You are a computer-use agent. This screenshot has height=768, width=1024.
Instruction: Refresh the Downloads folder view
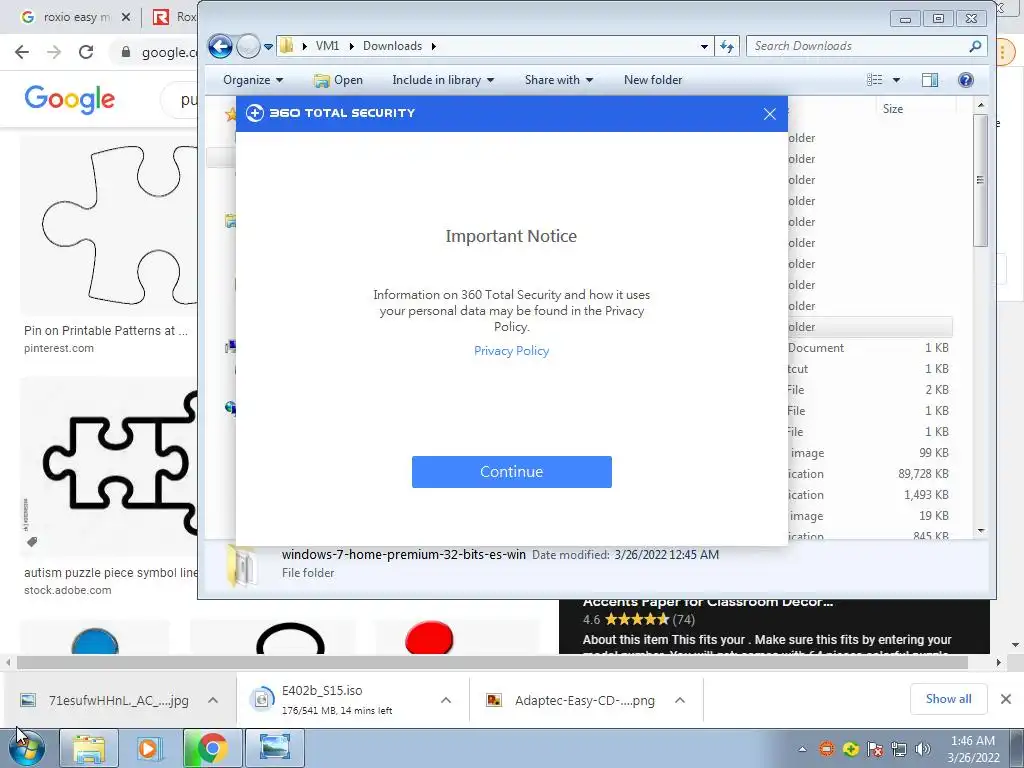click(x=727, y=46)
